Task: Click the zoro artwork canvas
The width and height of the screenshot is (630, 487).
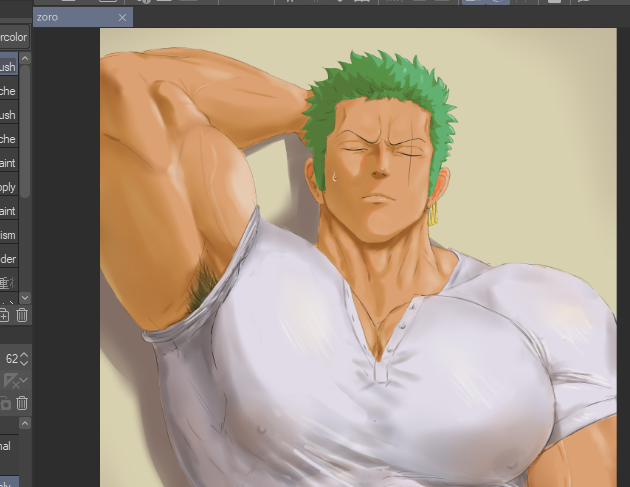Action: (x=358, y=258)
